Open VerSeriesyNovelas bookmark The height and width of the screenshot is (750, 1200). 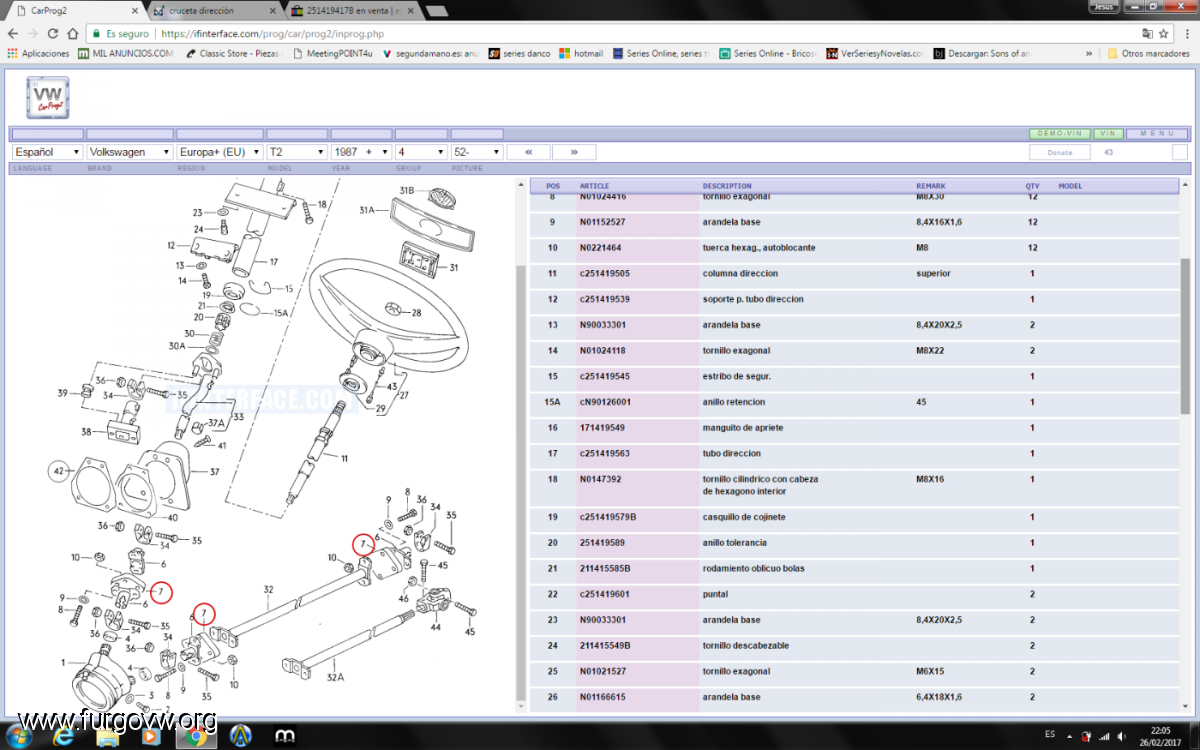872,53
